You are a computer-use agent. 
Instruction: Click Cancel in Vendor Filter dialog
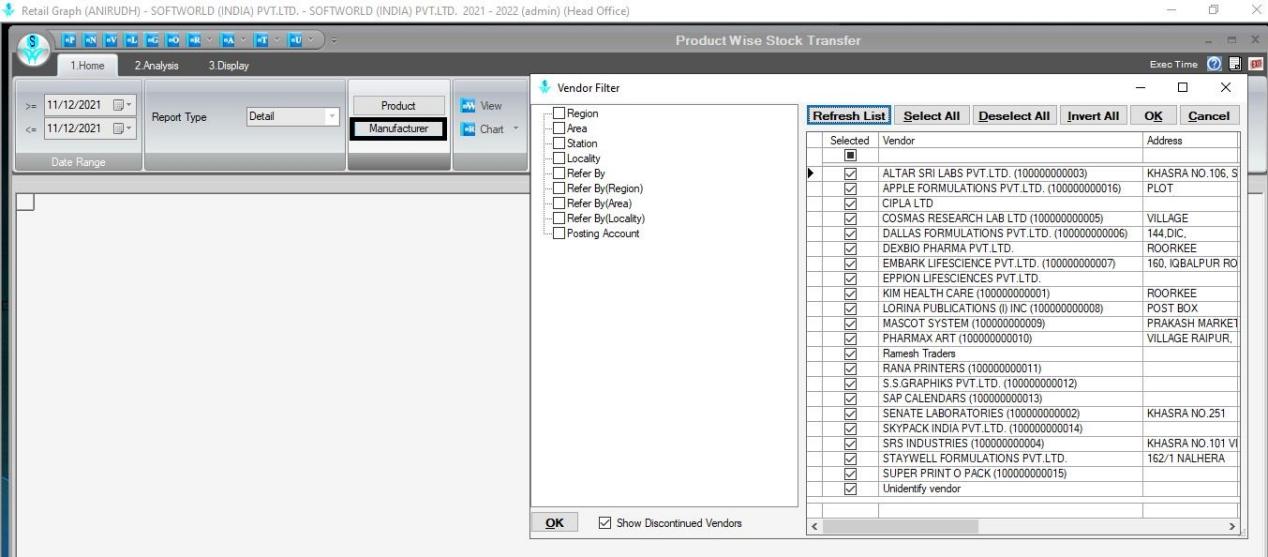(1208, 116)
